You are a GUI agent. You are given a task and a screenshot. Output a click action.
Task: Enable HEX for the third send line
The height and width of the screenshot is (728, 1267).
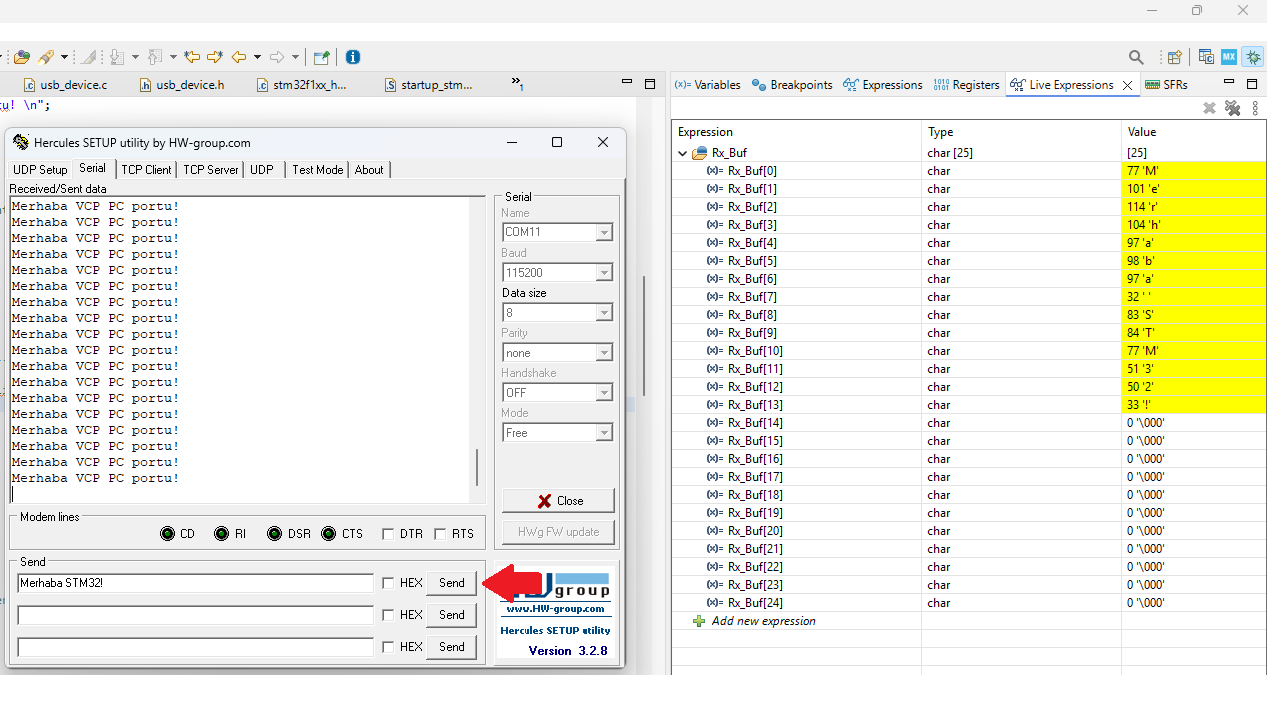(388, 647)
